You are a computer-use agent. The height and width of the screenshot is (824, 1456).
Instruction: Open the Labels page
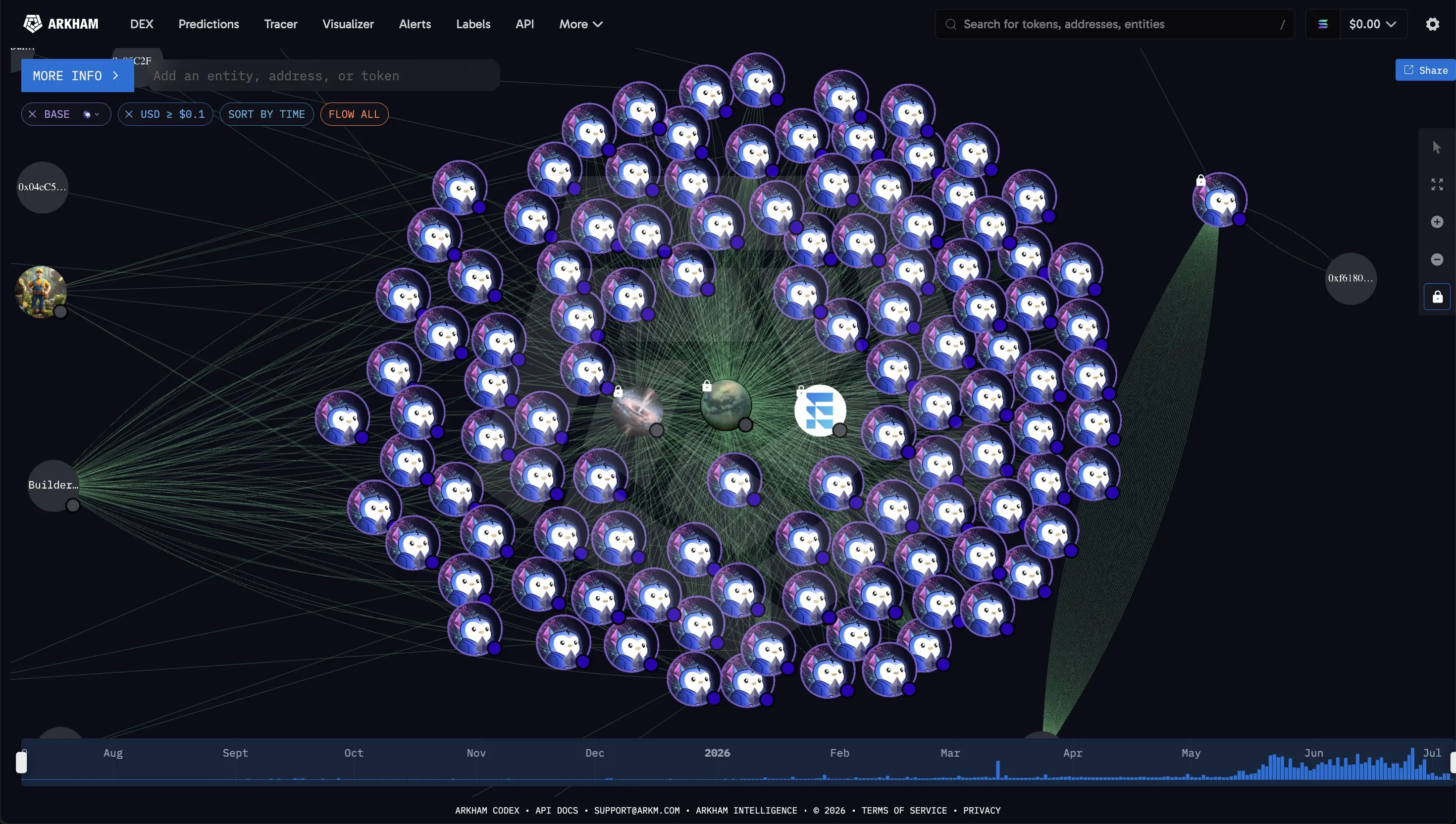[473, 24]
